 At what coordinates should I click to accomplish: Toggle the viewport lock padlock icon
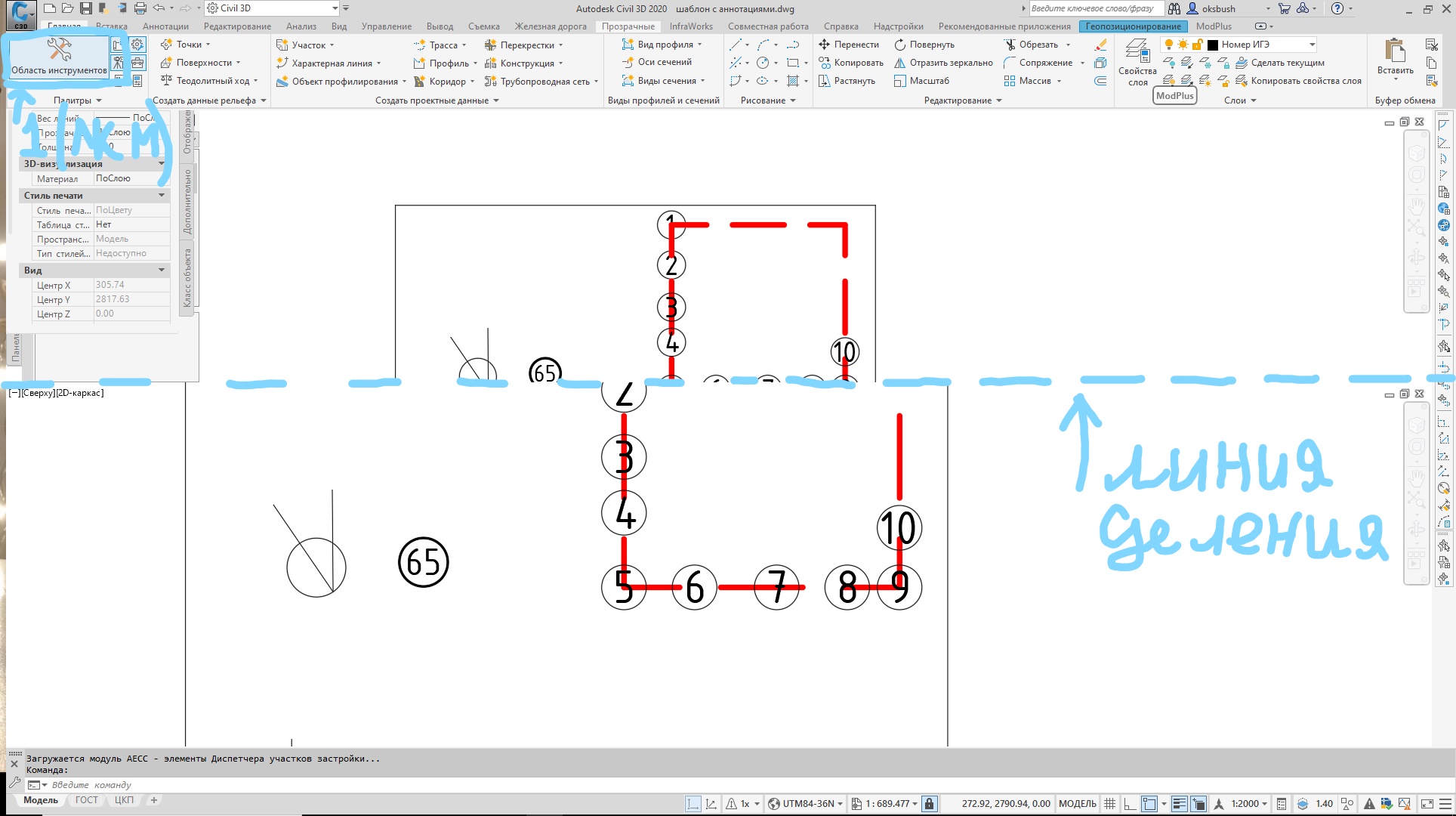click(930, 804)
